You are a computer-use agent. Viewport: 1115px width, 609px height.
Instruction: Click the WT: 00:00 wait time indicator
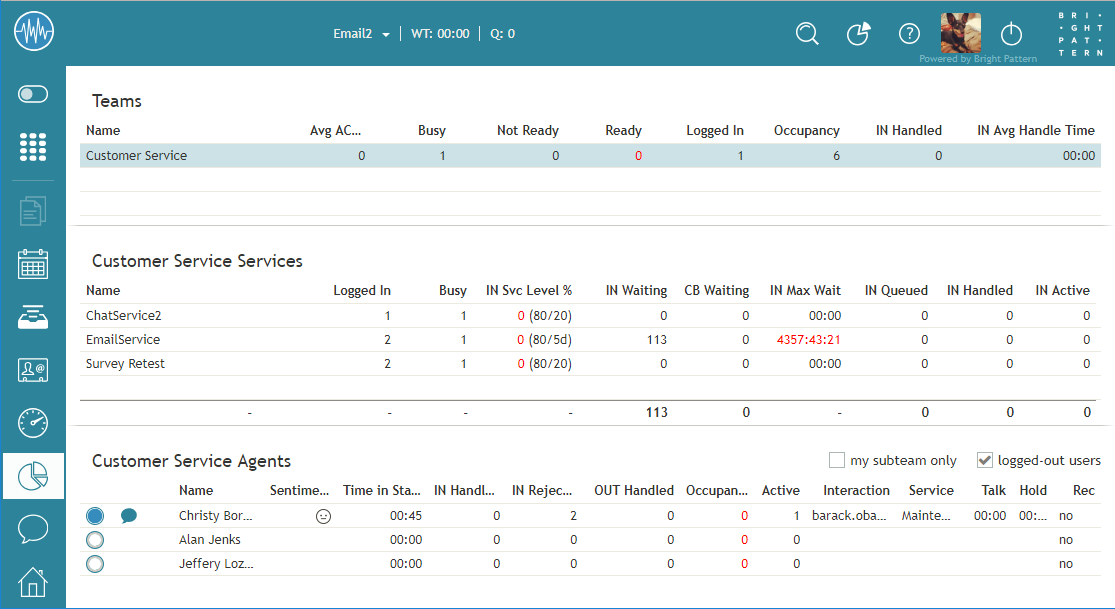point(440,33)
